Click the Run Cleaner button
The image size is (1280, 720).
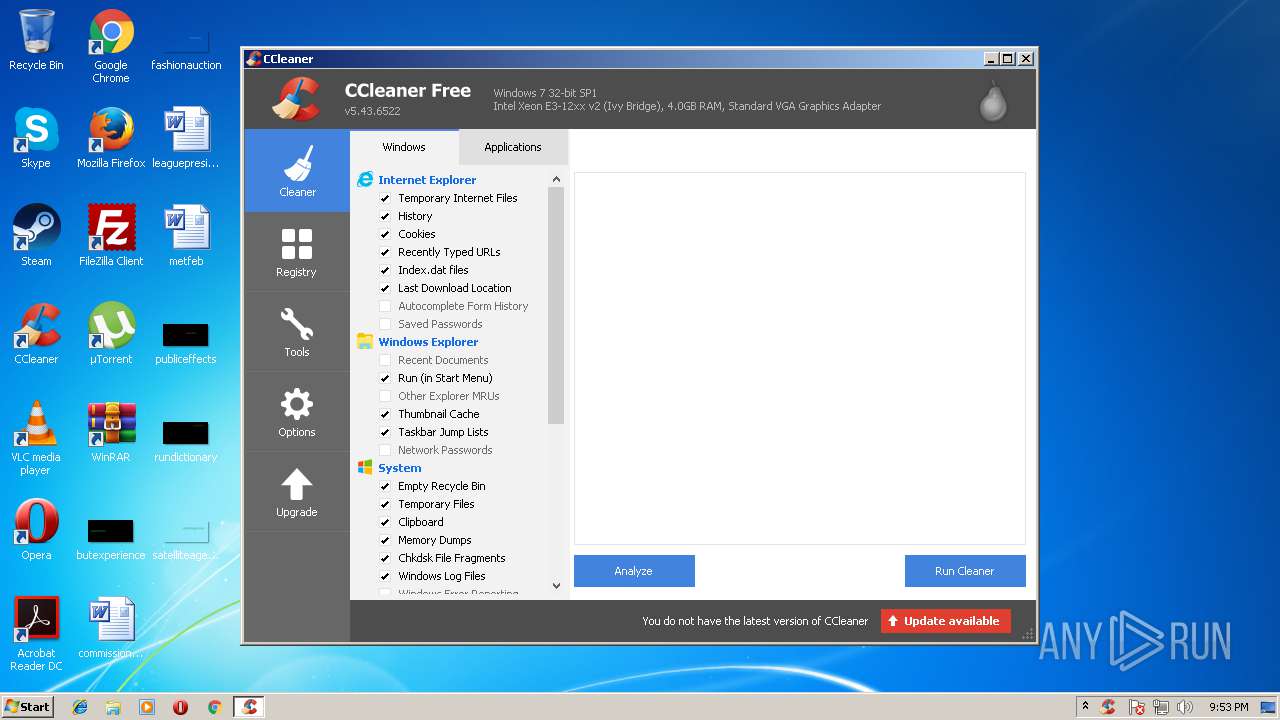tap(965, 571)
